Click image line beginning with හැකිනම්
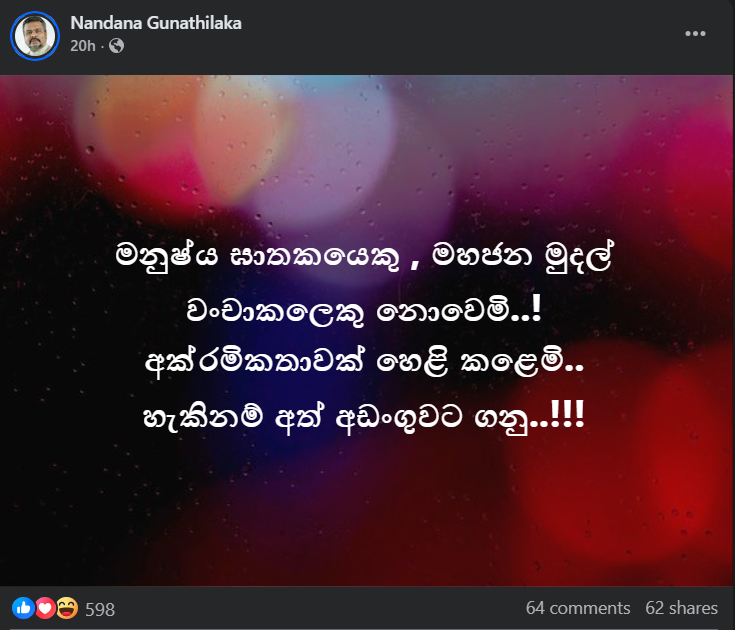The height and width of the screenshot is (630, 735). tap(364, 416)
